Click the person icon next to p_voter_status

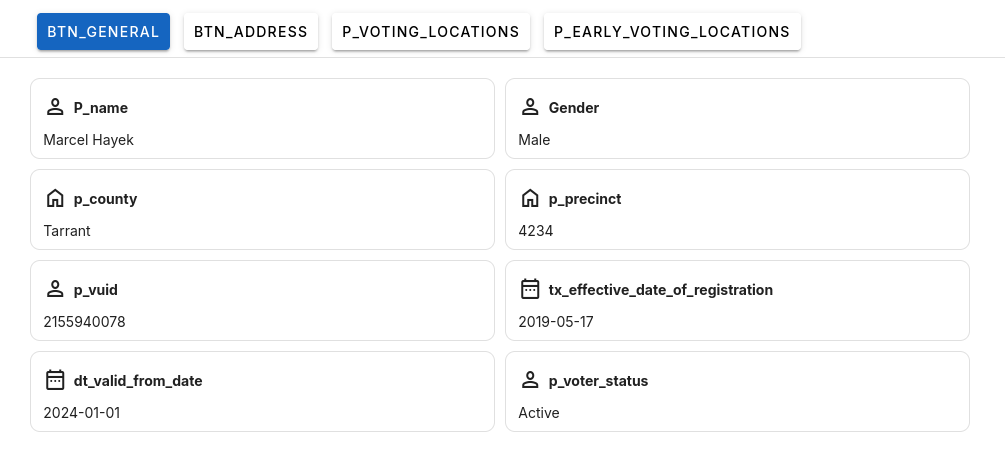pyautogui.click(x=531, y=380)
